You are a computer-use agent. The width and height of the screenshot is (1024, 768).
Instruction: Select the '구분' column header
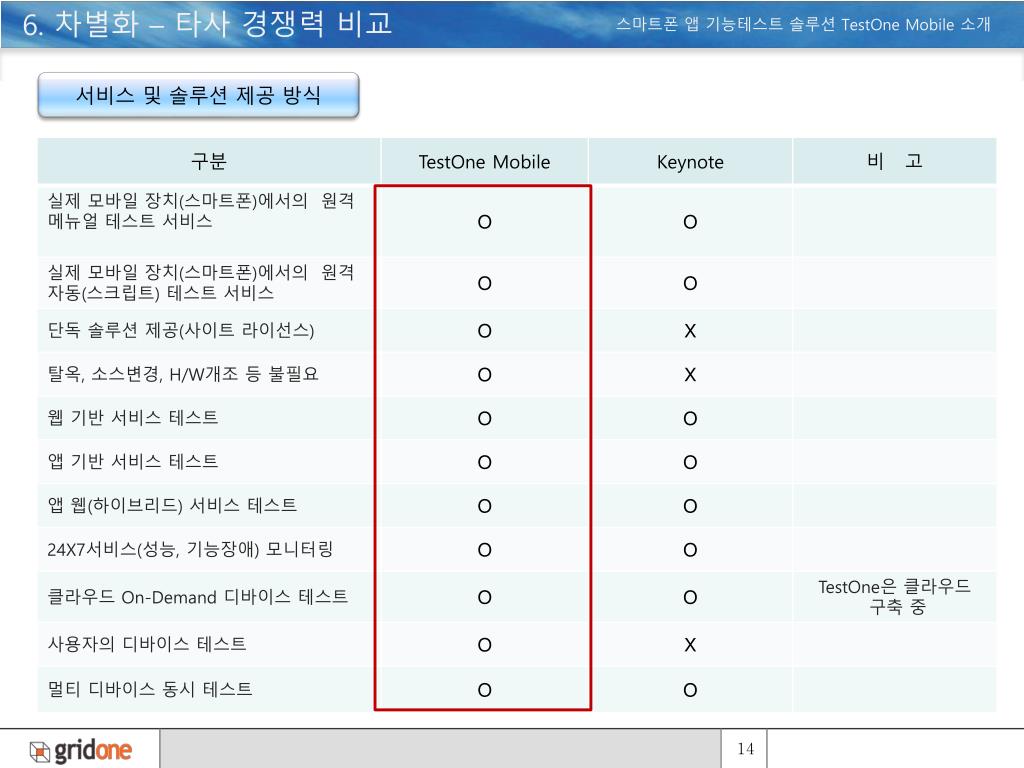pyautogui.click(x=209, y=161)
